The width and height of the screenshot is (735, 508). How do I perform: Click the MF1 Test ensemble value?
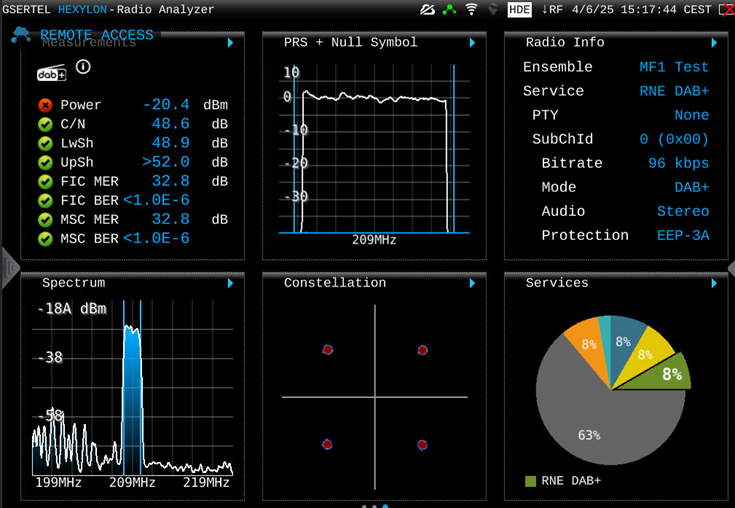pos(673,67)
